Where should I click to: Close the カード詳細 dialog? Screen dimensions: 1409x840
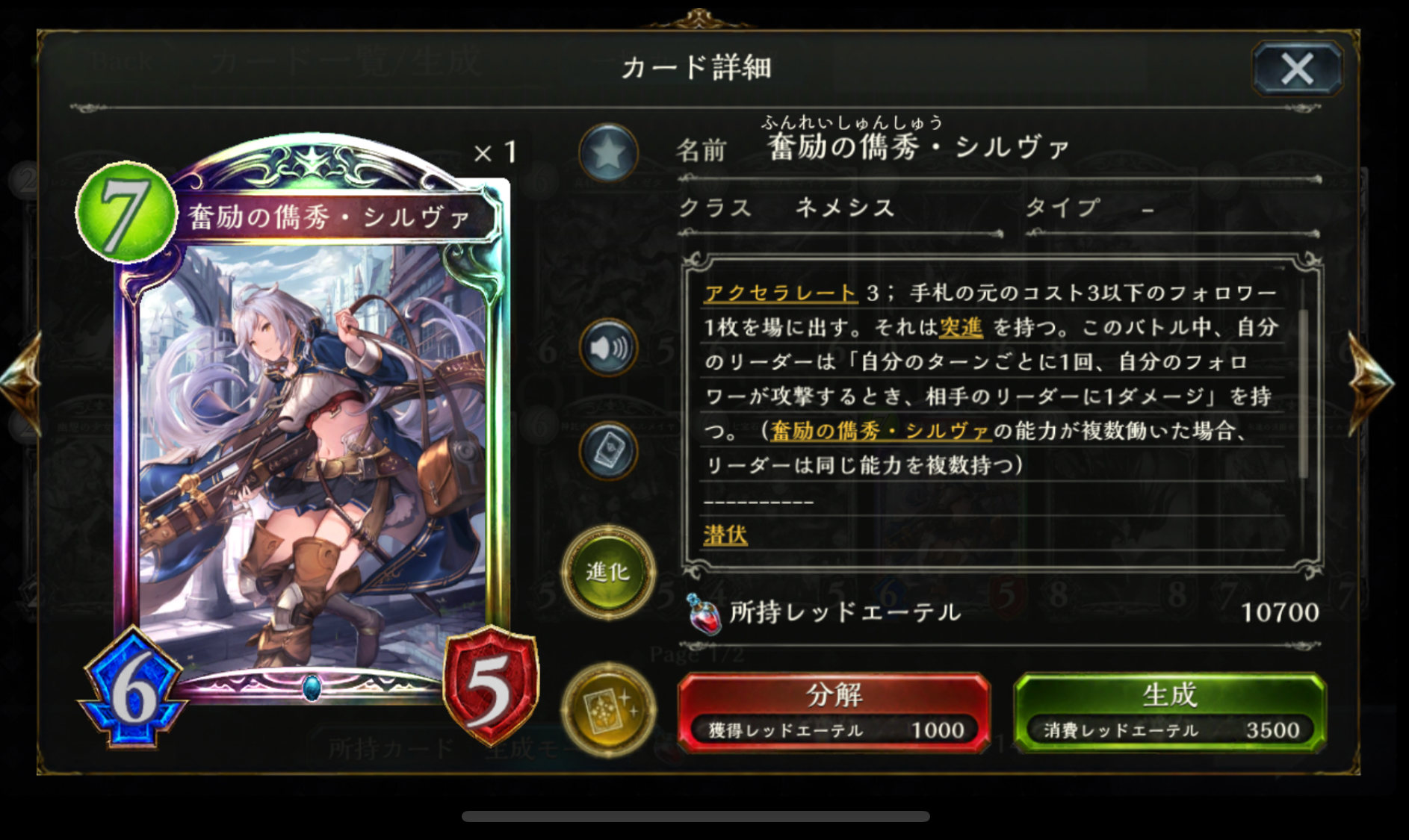point(1298,69)
